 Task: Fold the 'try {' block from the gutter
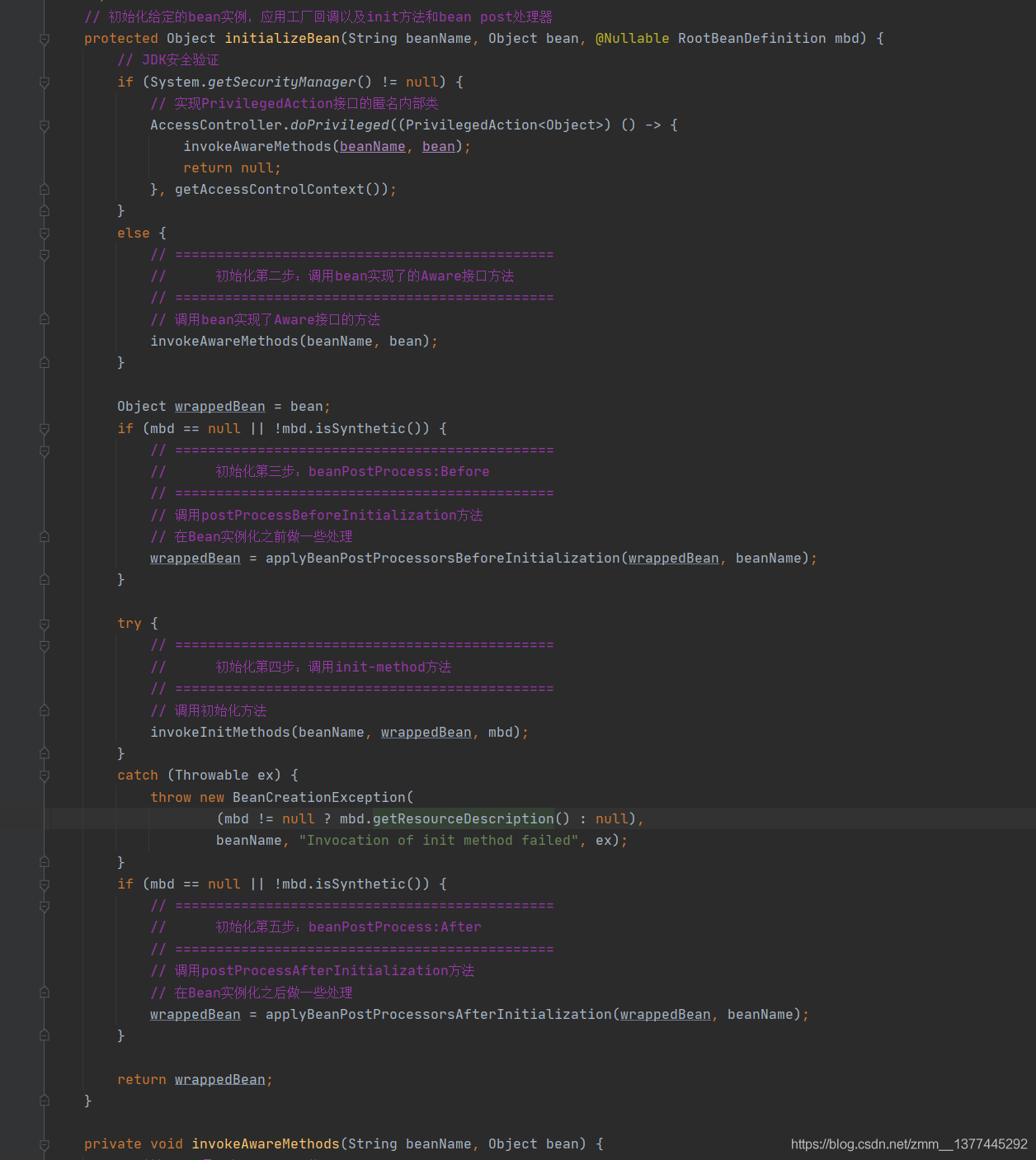tap(45, 625)
